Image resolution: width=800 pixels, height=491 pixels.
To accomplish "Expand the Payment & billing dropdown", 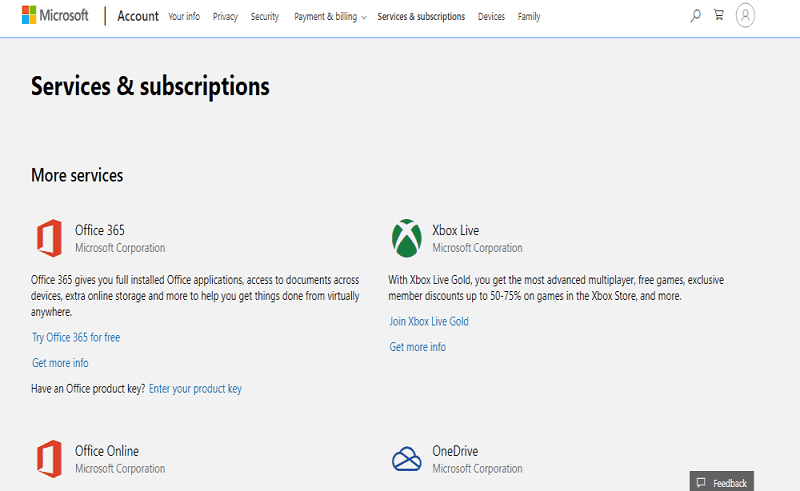I will point(330,17).
